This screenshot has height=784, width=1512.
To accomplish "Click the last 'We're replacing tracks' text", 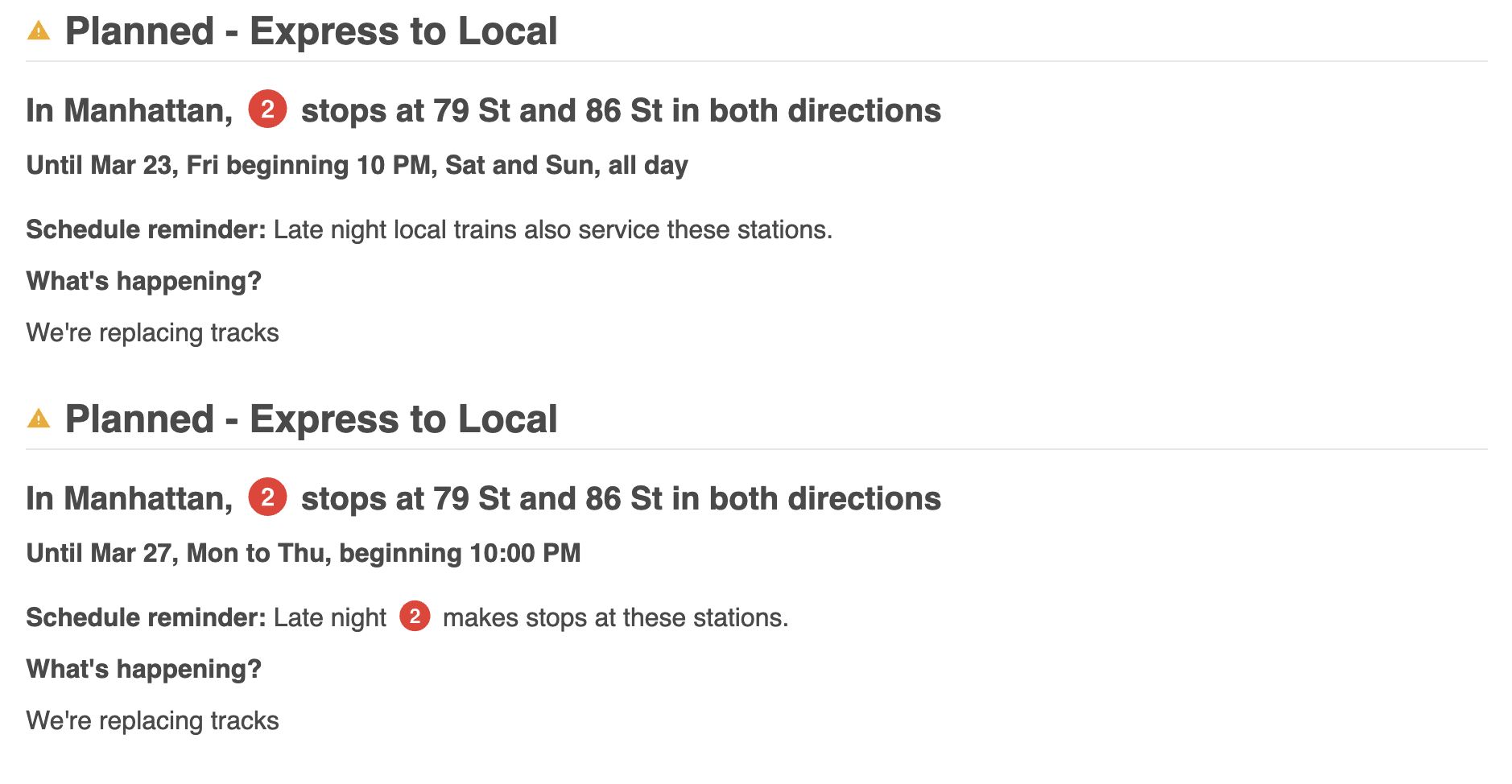I will 152,721.
